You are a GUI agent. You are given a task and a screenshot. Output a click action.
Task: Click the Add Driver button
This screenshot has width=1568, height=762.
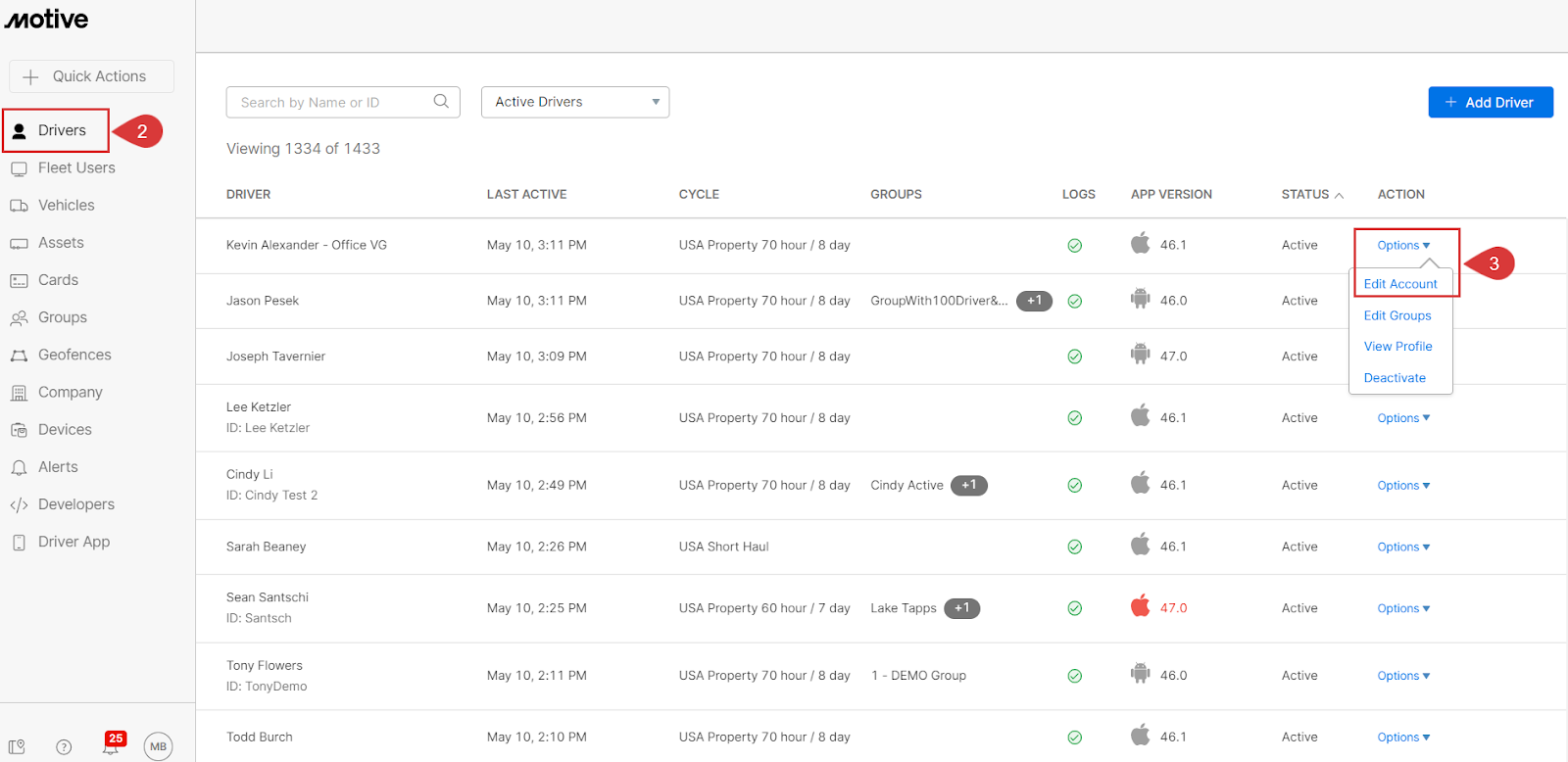point(1491,102)
